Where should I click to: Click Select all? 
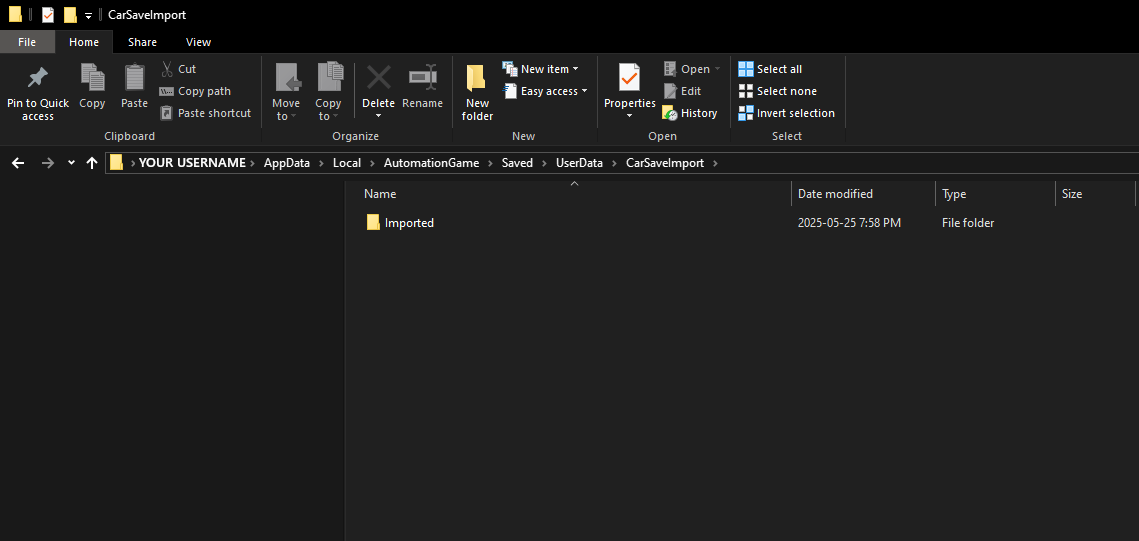pyautogui.click(x=770, y=69)
